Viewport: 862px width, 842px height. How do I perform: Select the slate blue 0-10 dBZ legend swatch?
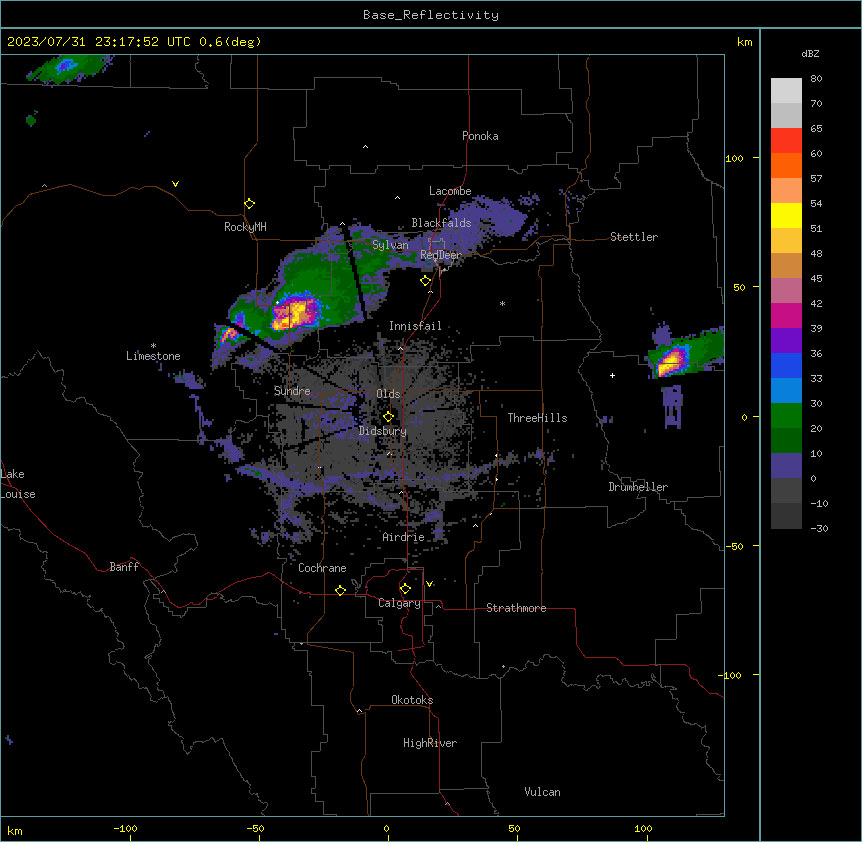[x=786, y=466]
